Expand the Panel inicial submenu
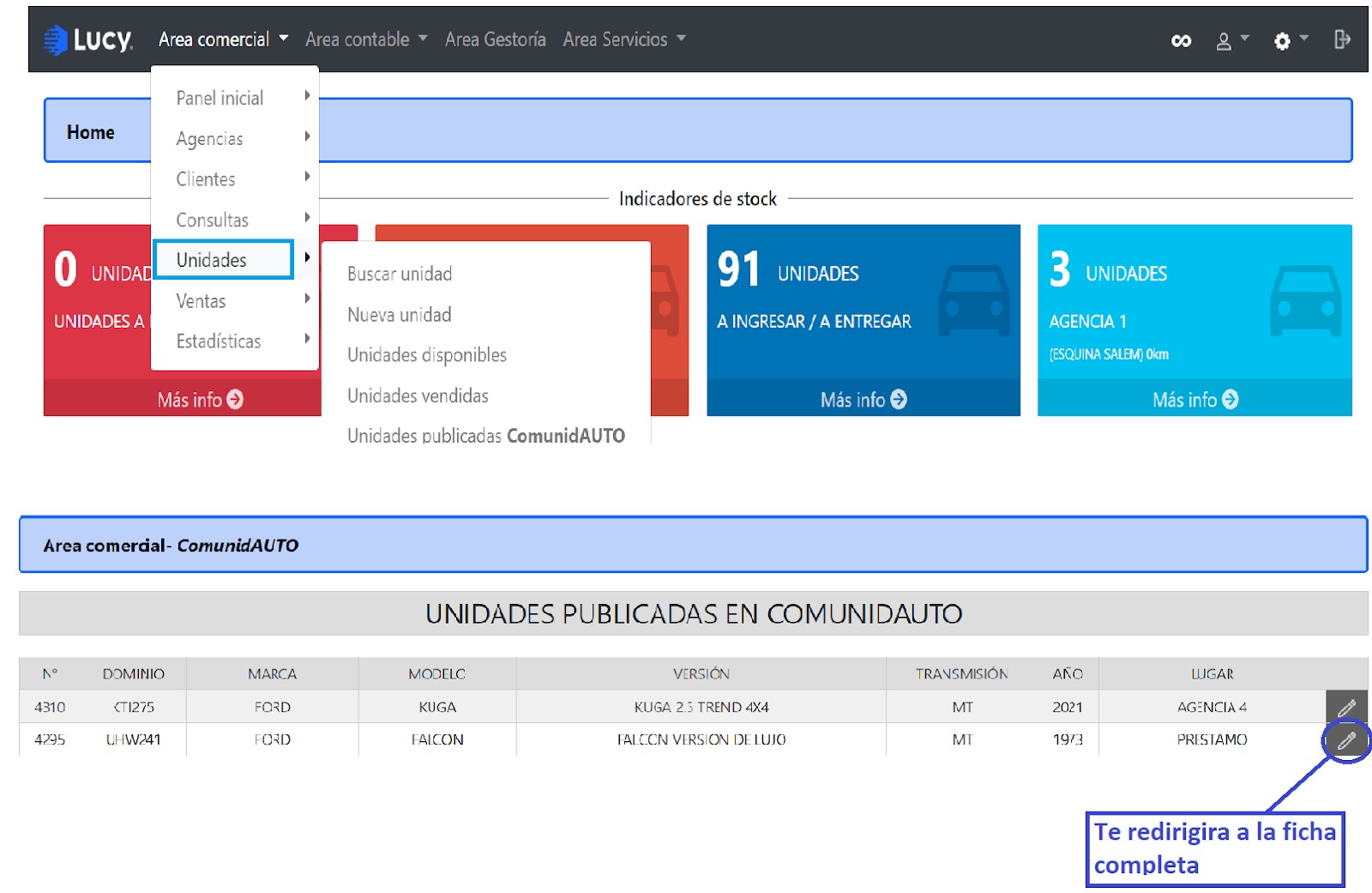Image resolution: width=1372 pixels, height=893 pixels. pyautogui.click(x=235, y=98)
